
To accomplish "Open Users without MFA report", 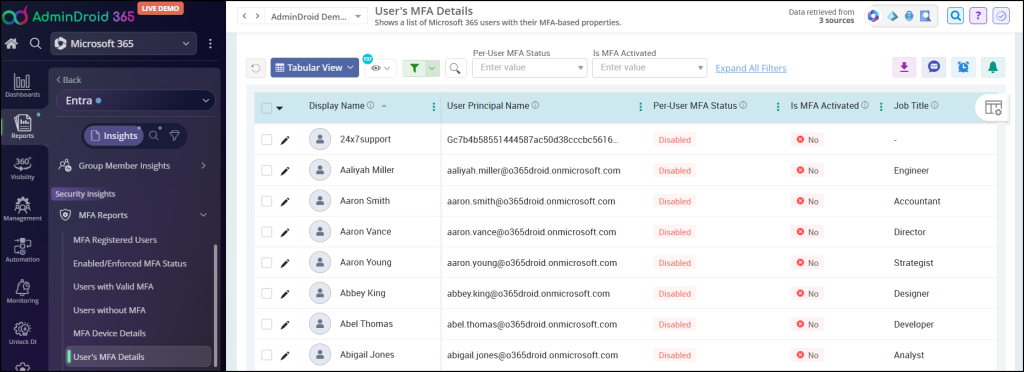I will click(109, 310).
